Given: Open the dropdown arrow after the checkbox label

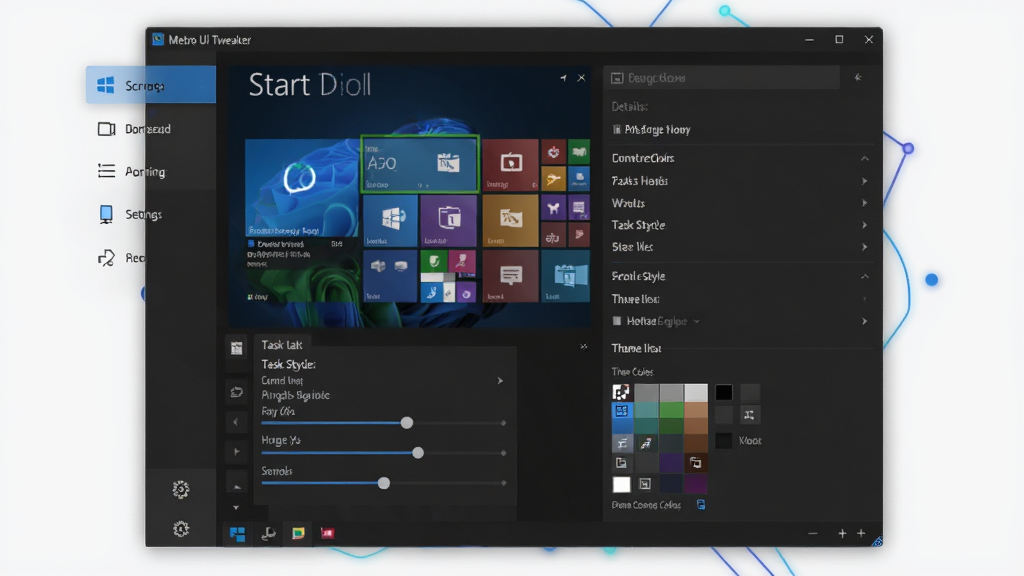Looking at the screenshot, I should 696,321.
